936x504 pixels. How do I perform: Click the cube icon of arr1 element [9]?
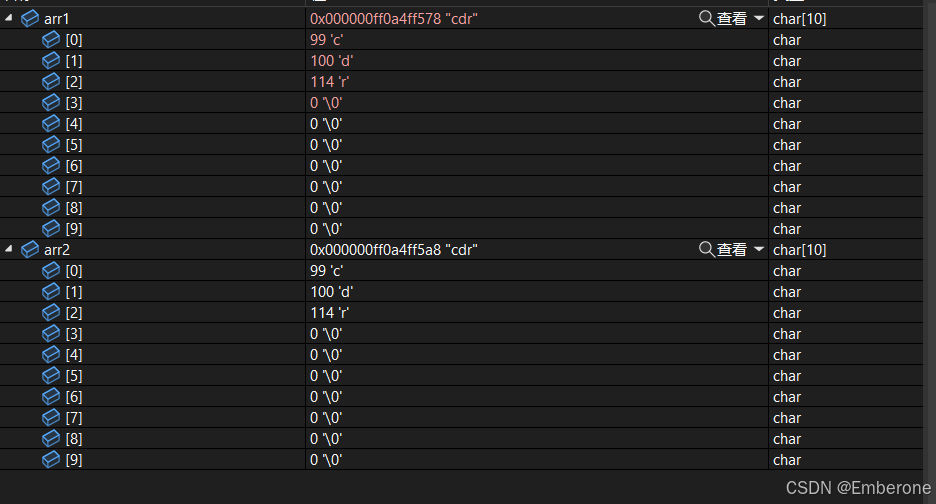(51, 228)
